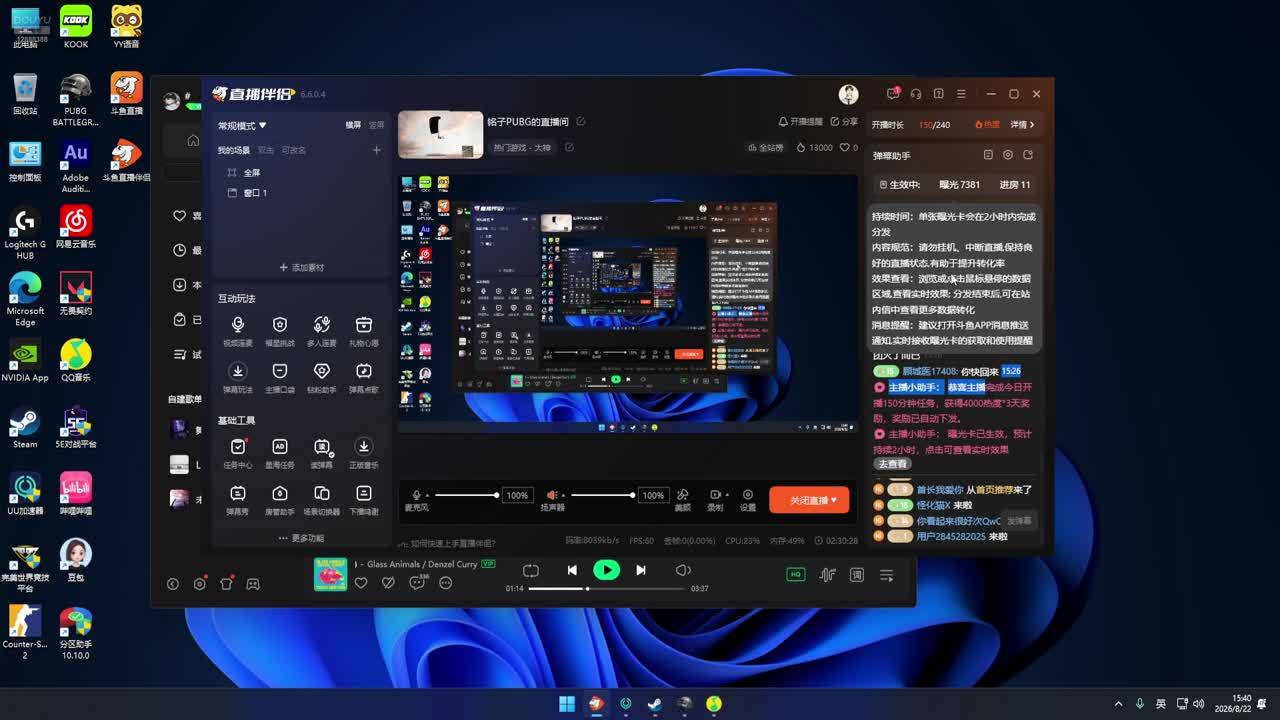Click the 分享 share button

click(844, 122)
